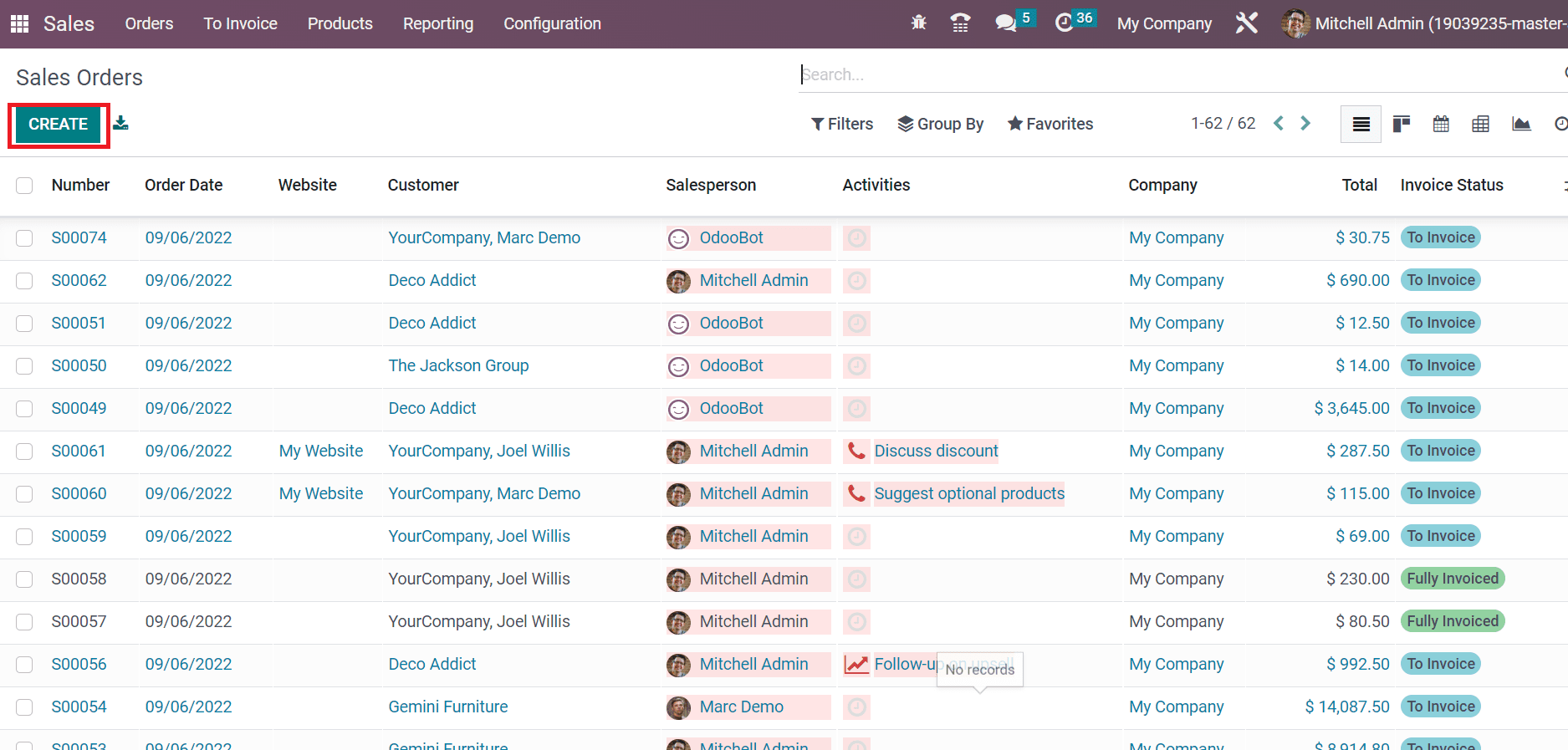The height and width of the screenshot is (750, 1568).
Task: Open My Company switcher in top bar
Action: pos(1164,23)
